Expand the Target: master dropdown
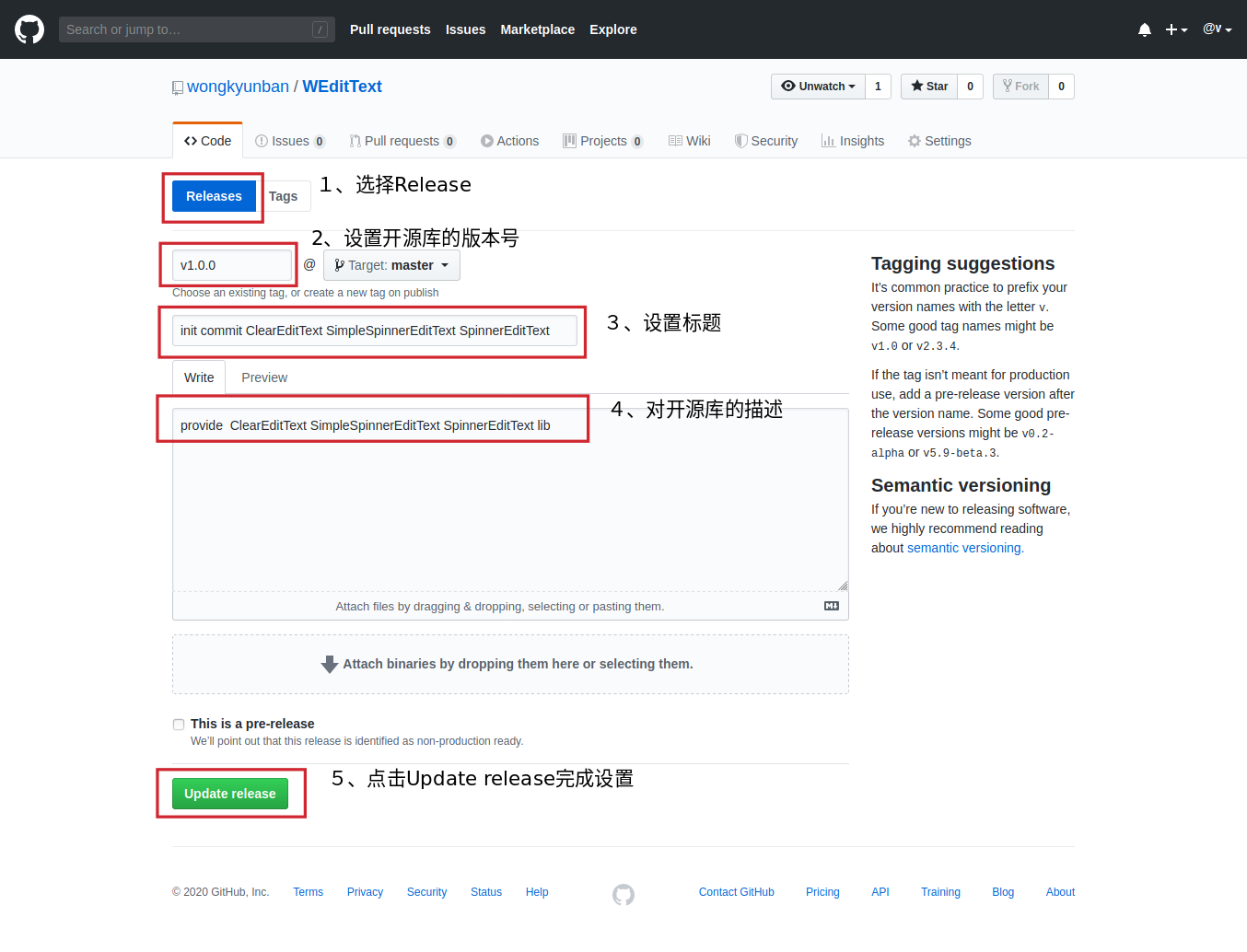 point(391,265)
